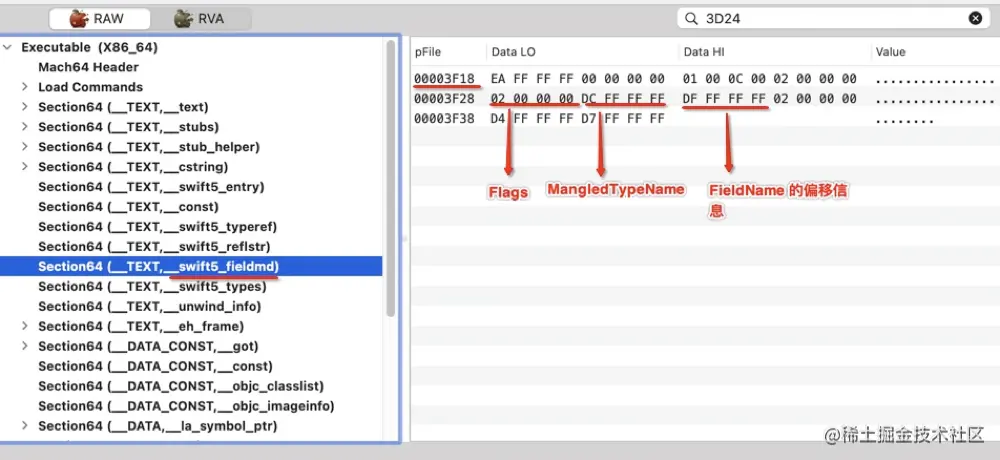The width and height of the screenshot is (1000, 460).
Task: Click the search magnifier icon
Action: tap(691, 19)
